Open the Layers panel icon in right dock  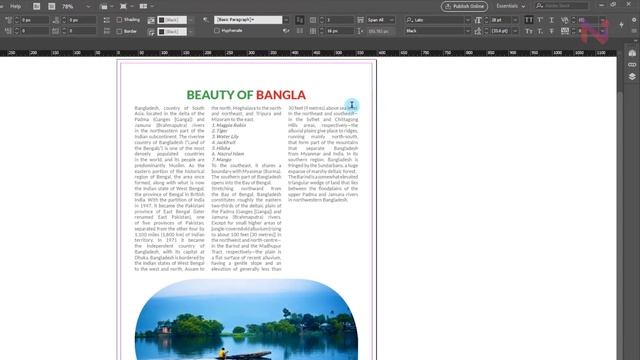tap(632, 76)
